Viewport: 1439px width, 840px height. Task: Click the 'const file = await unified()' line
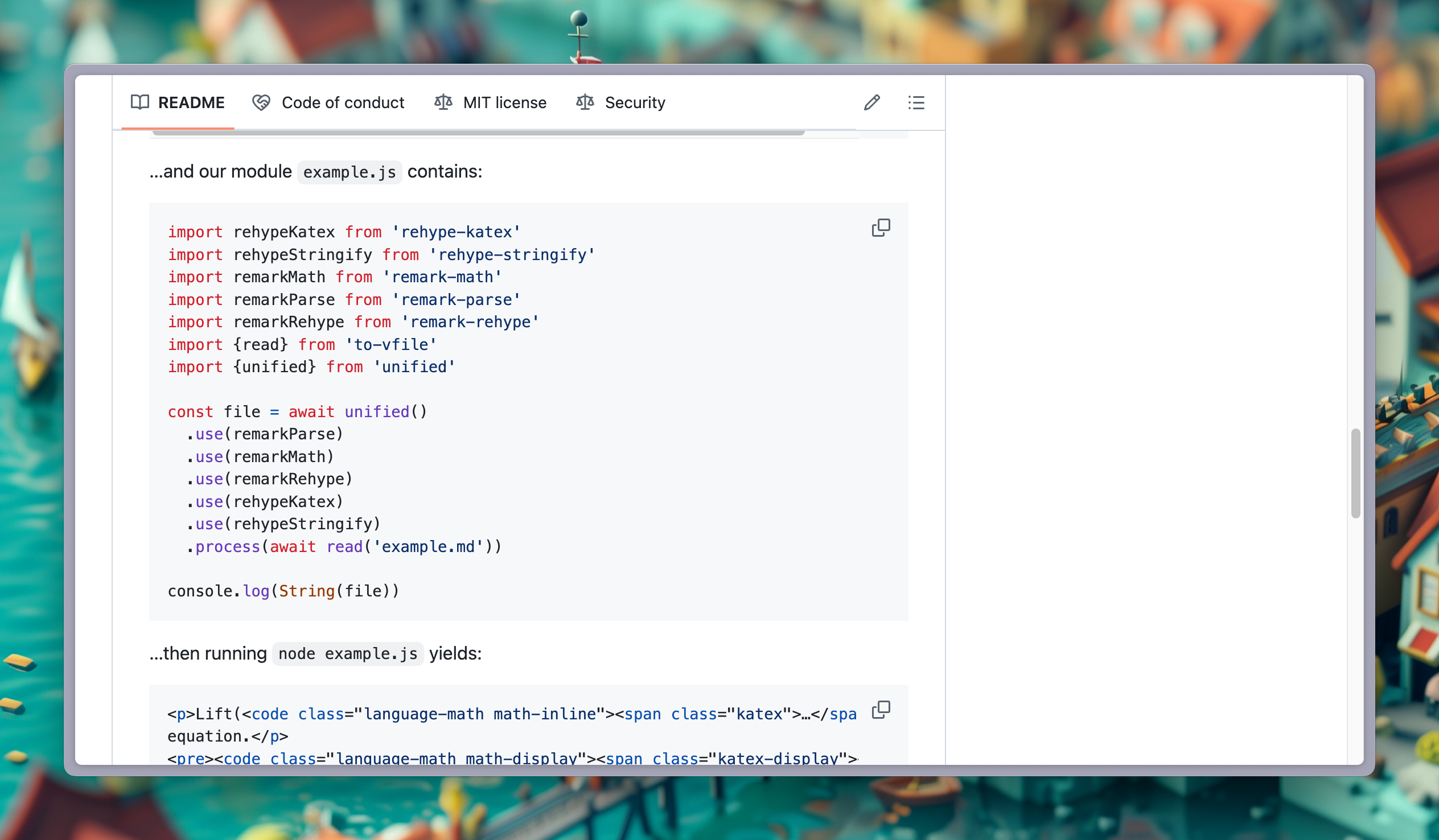[x=298, y=411]
